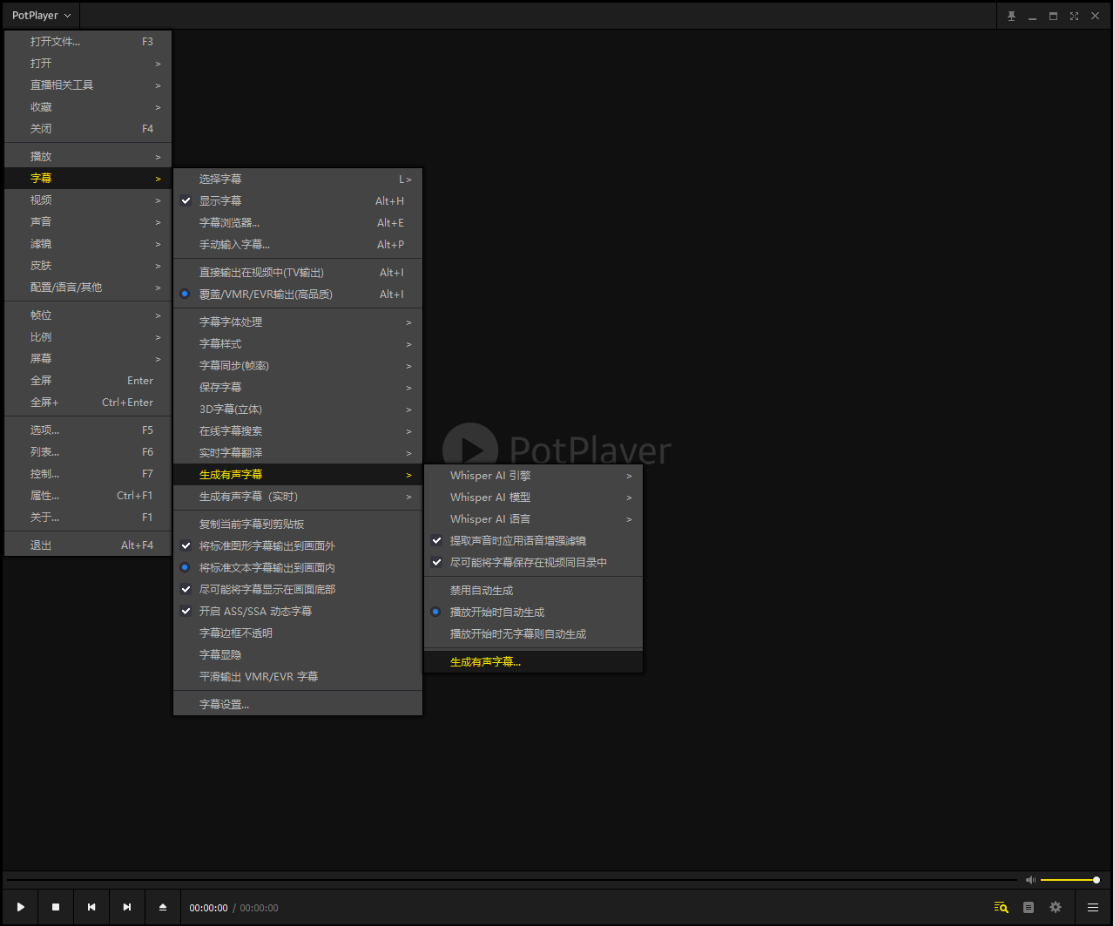Screen dimensions: 1115x926
Task: Expand 实时字幕翻译 submenu
Action: click(x=298, y=453)
